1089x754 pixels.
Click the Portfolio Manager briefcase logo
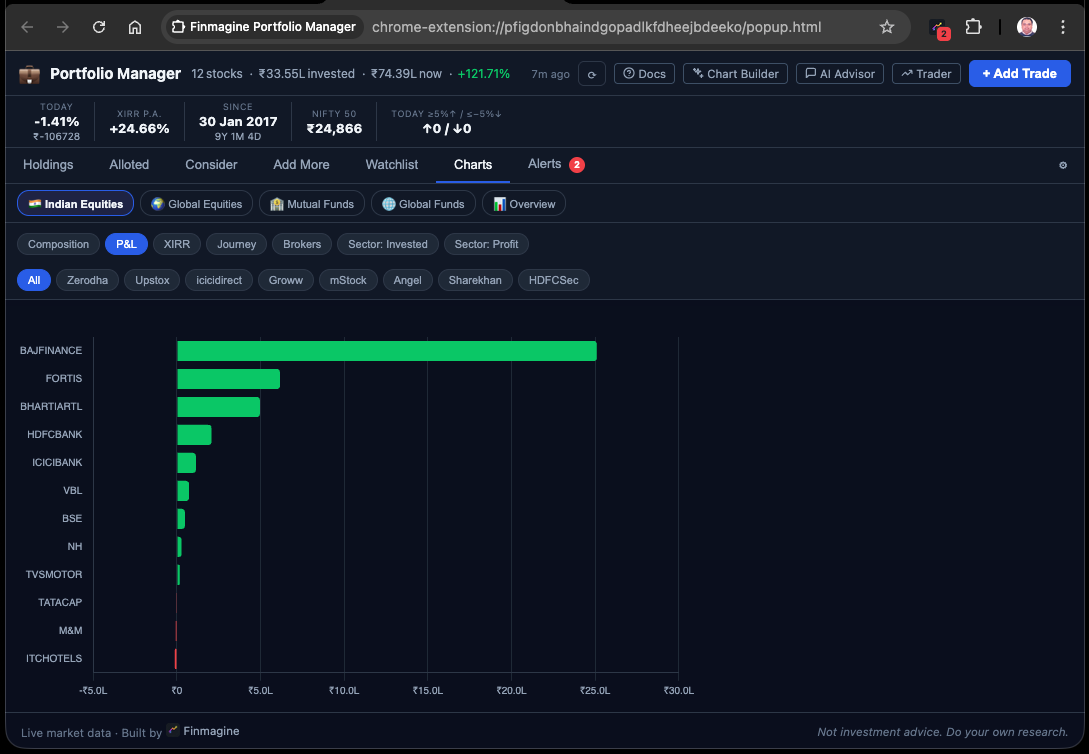(x=29, y=73)
